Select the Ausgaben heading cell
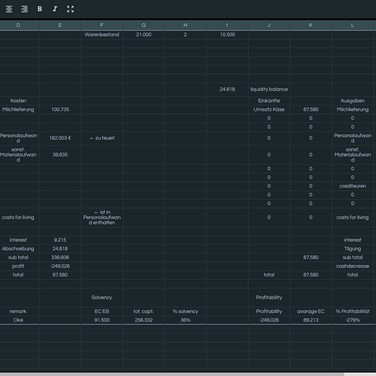Viewport: 376px width, 376px height. point(353,101)
